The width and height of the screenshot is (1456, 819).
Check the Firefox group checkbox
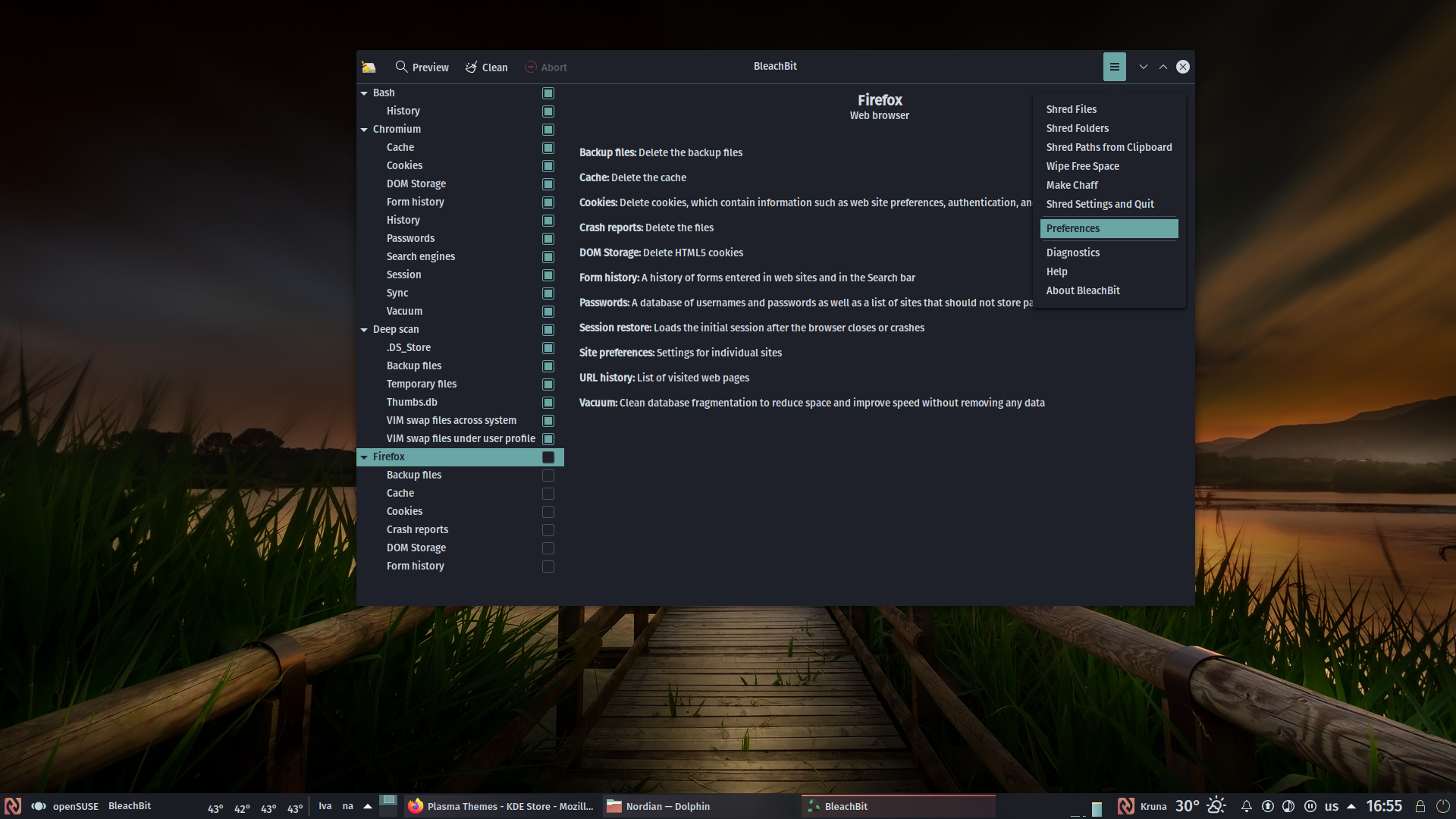(x=548, y=457)
